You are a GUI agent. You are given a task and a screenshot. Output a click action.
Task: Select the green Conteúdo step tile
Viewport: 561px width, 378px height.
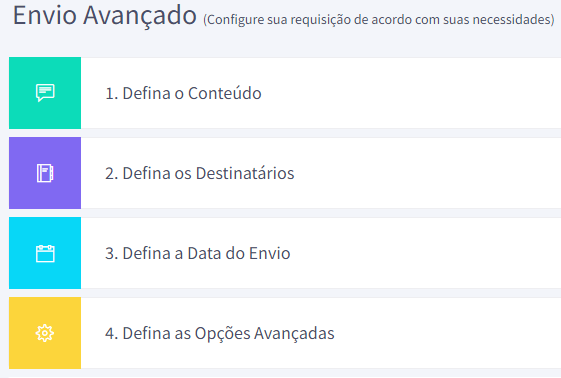(x=45, y=93)
